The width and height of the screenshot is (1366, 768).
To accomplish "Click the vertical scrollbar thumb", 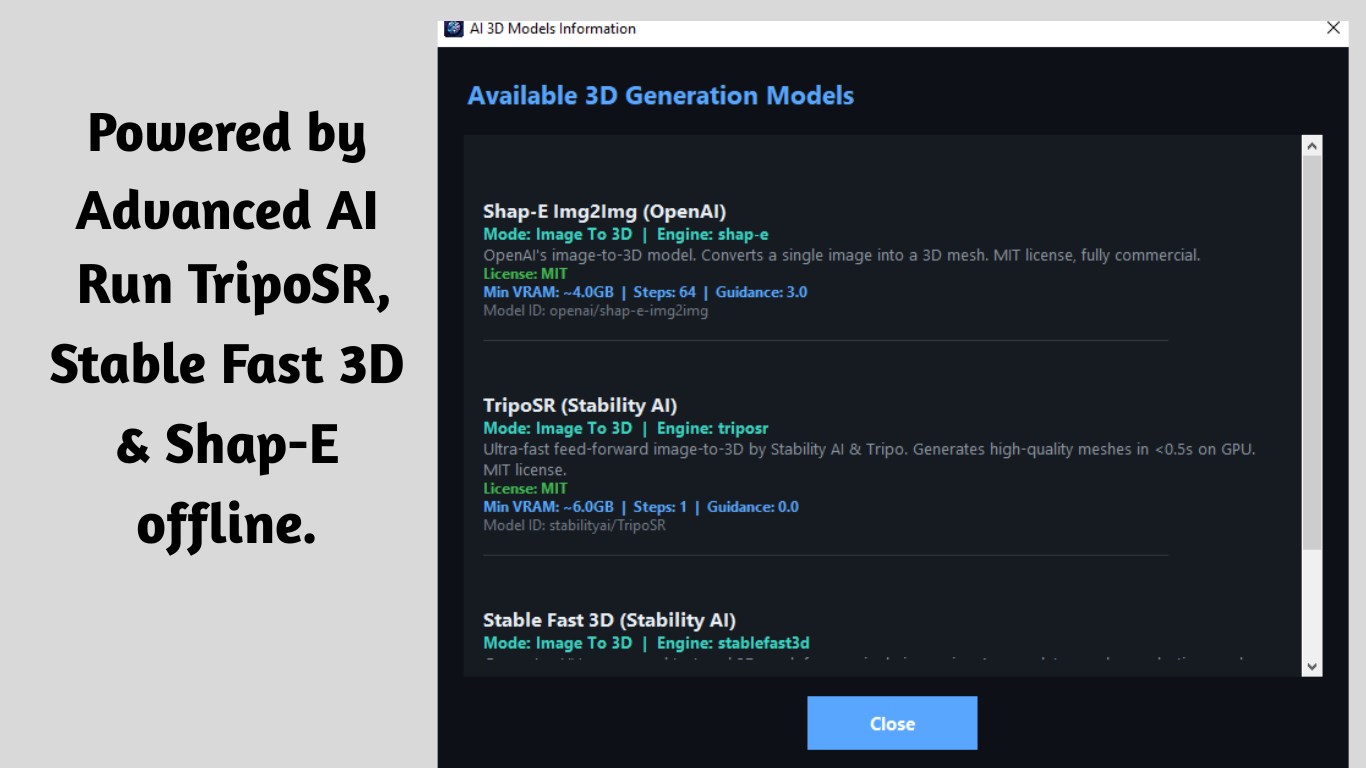I will pyautogui.click(x=1312, y=352).
